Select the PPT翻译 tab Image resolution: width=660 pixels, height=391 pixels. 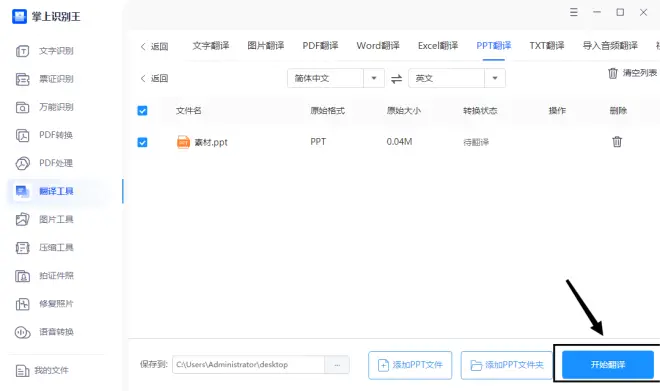coord(494,45)
